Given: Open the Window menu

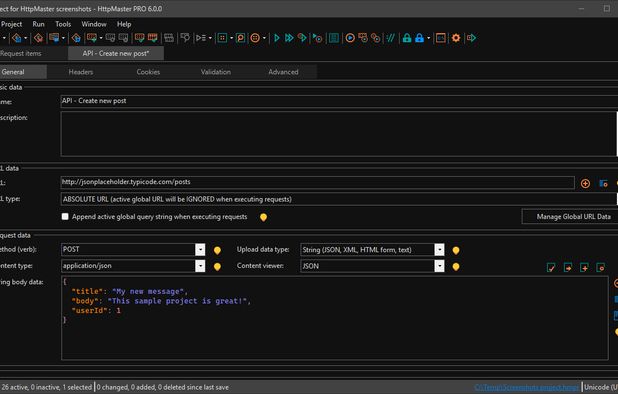Looking at the screenshot, I should 94,24.
